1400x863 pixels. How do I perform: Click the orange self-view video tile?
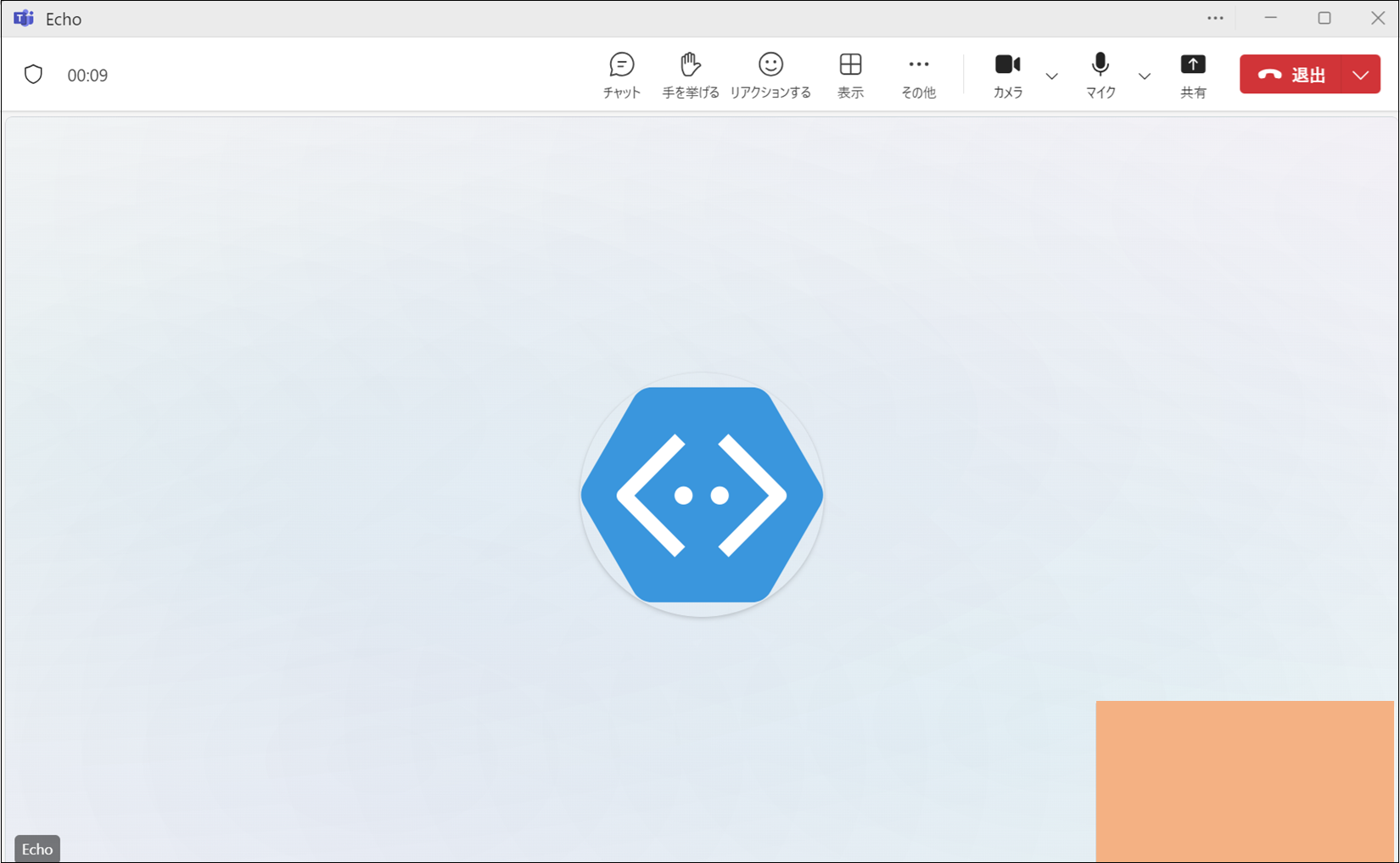pyautogui.click(x=1244, y=781)
